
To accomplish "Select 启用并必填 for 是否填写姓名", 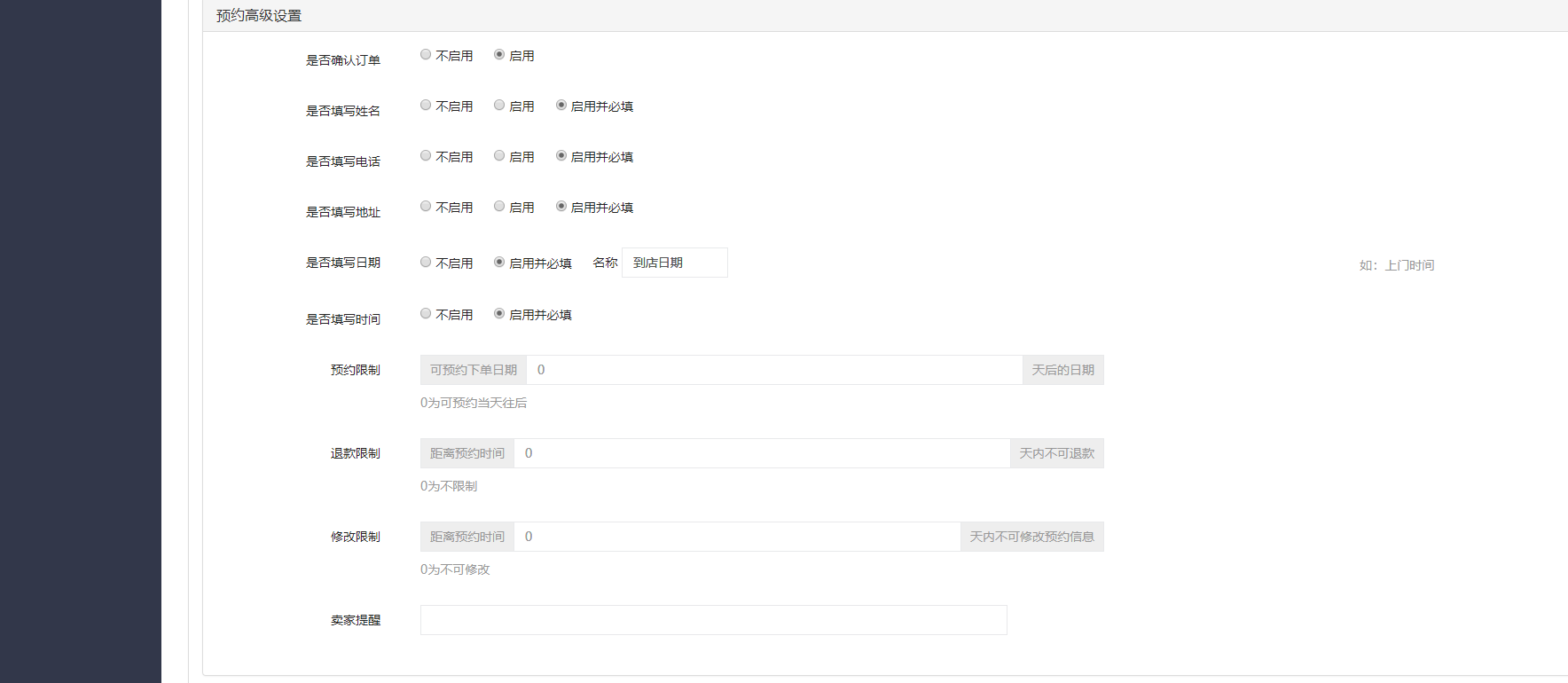I will tap(561, 106).
